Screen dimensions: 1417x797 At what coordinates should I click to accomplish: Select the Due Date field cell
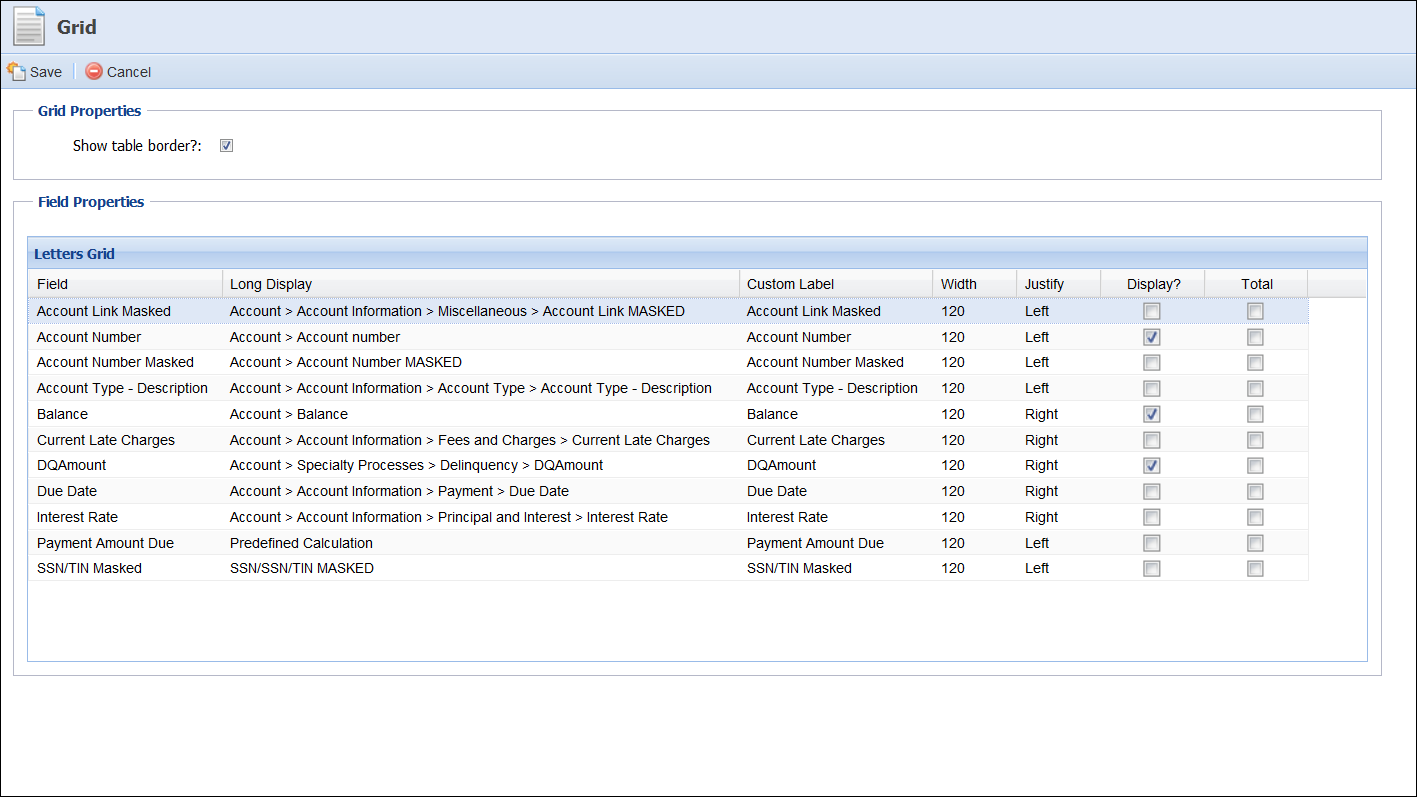125,491
